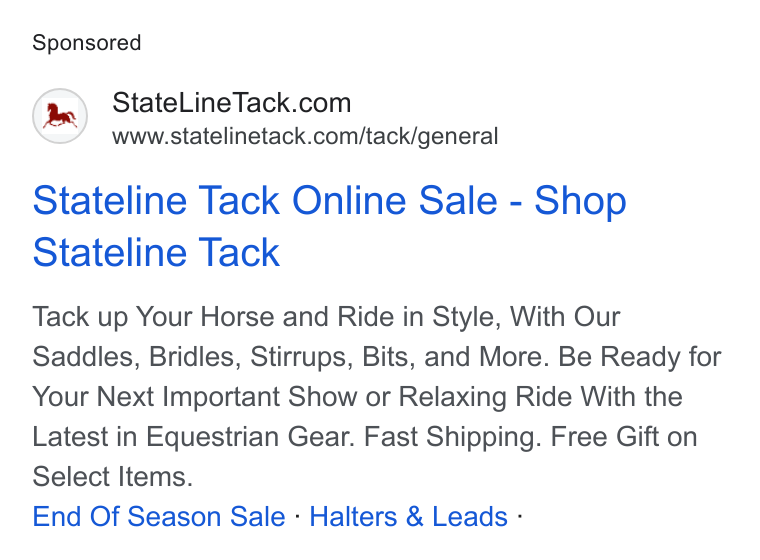Click the trailing dot after Halters & Leads

(520, 516)
